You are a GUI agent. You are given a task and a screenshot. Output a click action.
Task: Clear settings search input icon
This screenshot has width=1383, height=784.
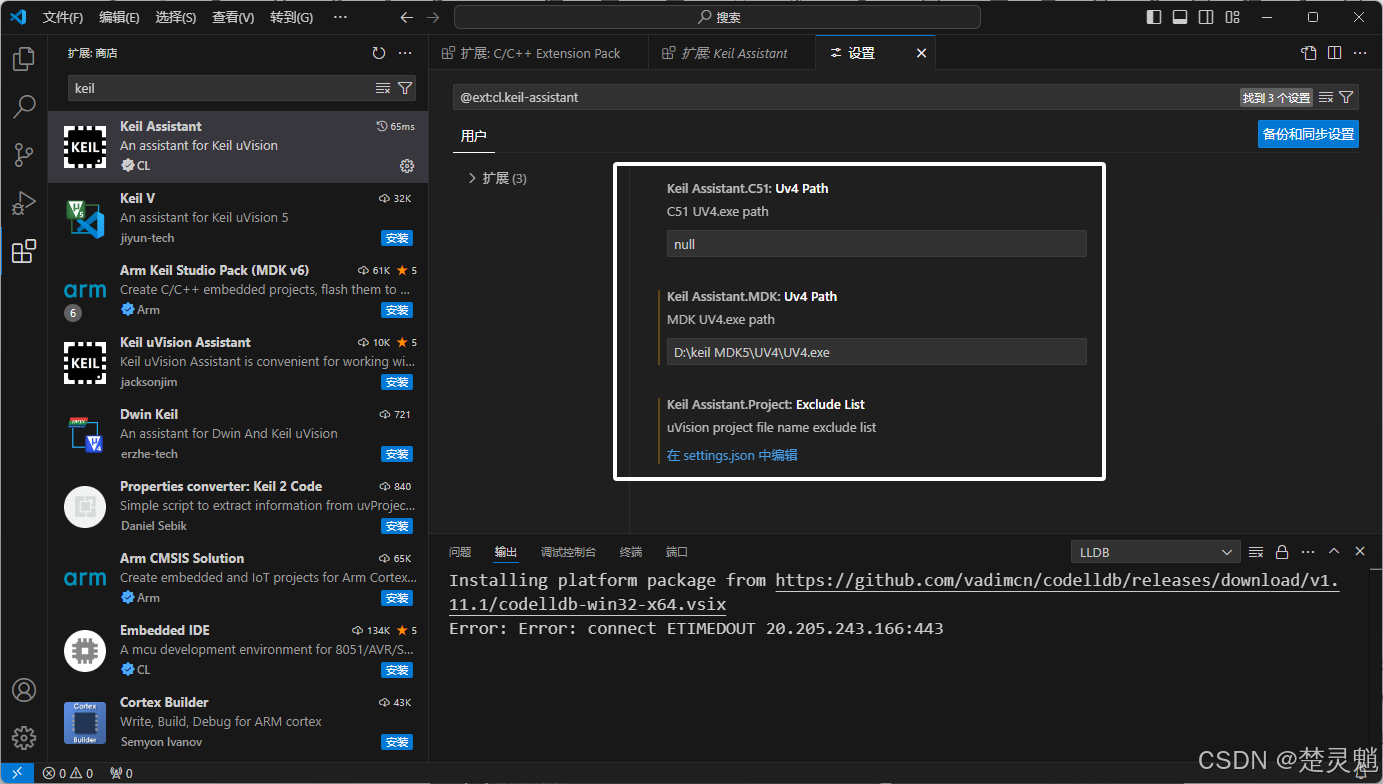(1326, 97)
